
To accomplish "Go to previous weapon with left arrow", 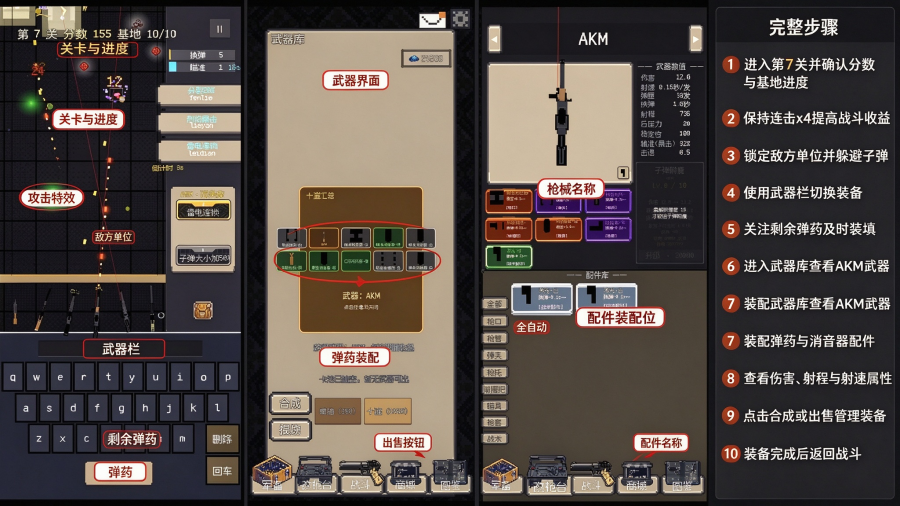I will (494, 39).
